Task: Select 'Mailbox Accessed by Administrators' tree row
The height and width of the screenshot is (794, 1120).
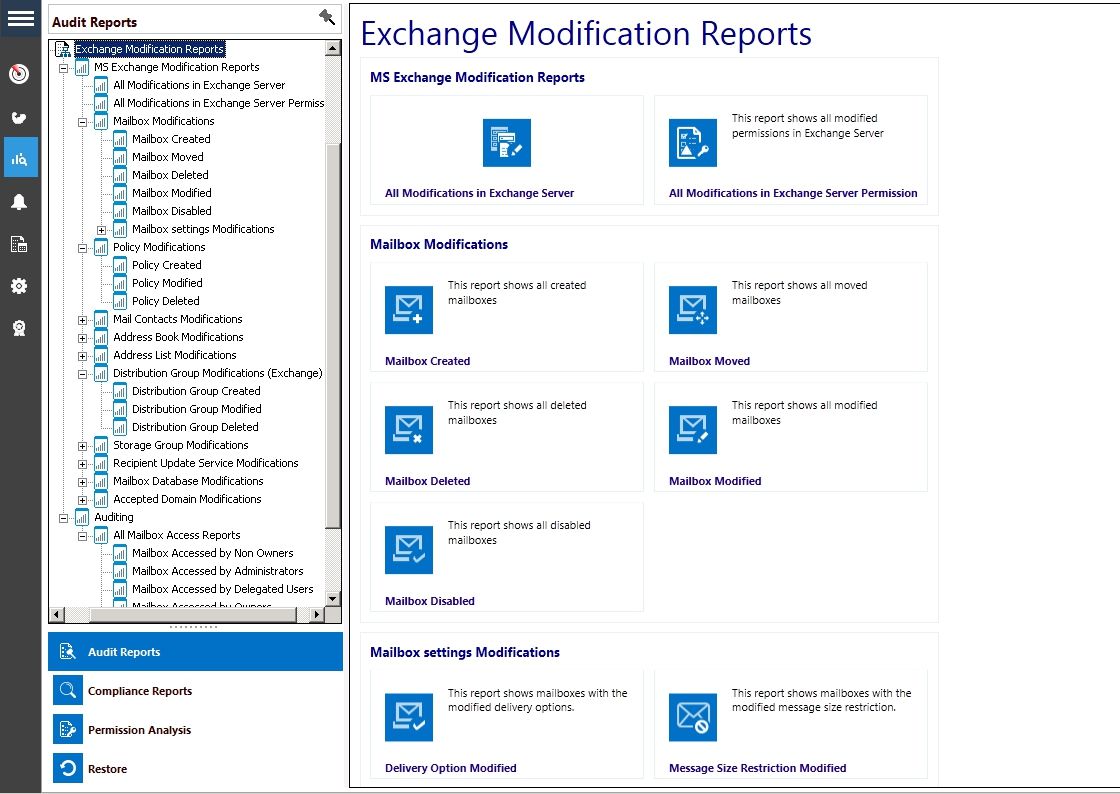Action: (x=217, y=571)
